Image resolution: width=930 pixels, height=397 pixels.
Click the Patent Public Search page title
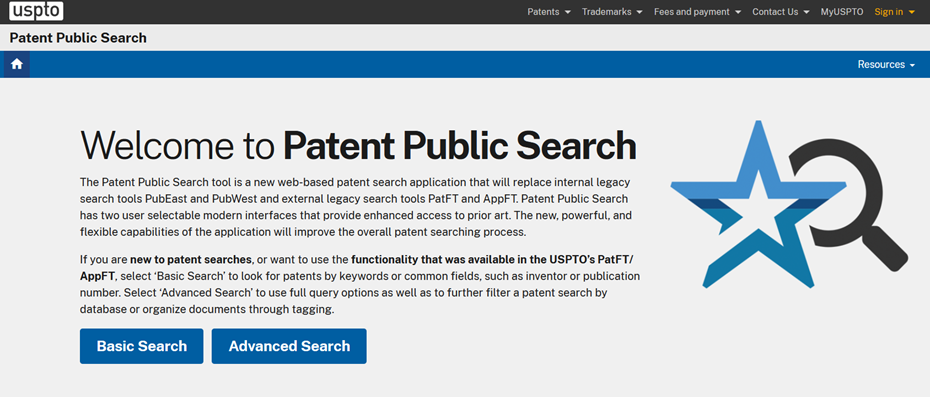point(78,38)
